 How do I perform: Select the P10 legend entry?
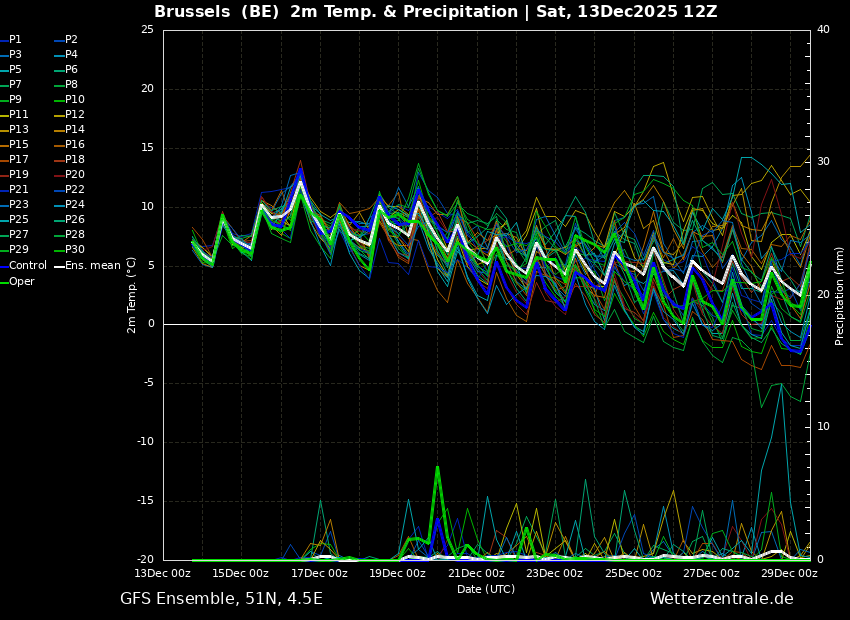(75, 100)
